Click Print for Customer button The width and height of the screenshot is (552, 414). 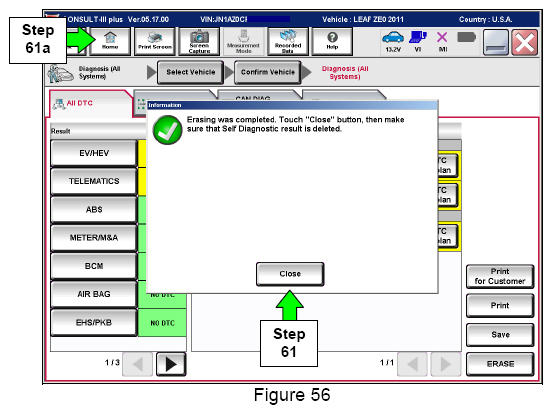(500, 276)
